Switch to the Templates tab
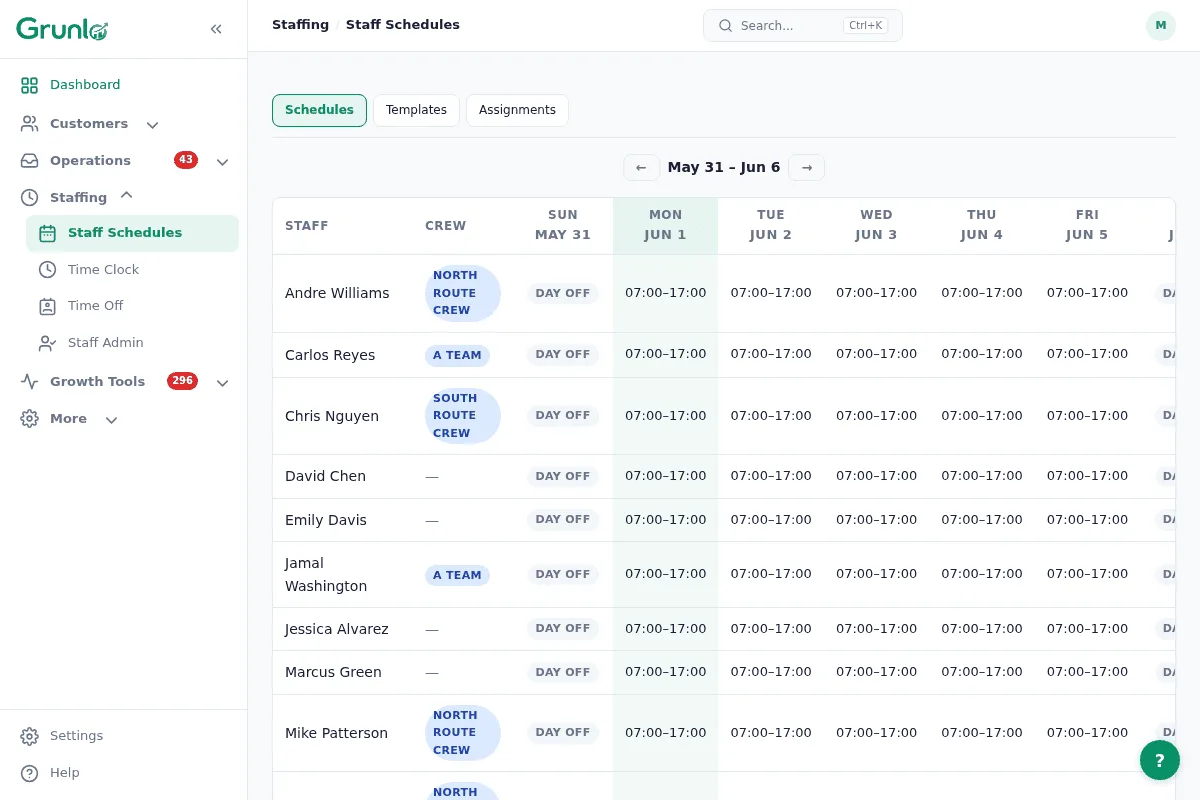 click(416, 110)
